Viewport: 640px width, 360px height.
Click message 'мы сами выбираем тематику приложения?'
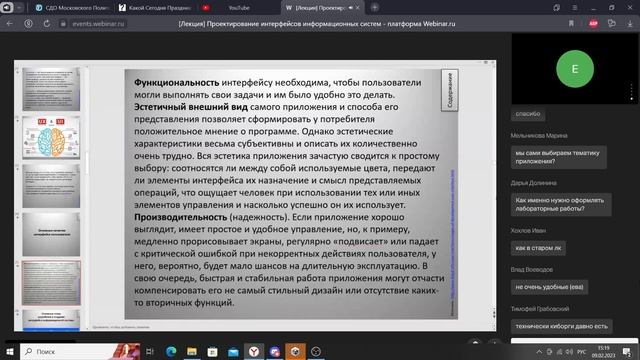558,157
